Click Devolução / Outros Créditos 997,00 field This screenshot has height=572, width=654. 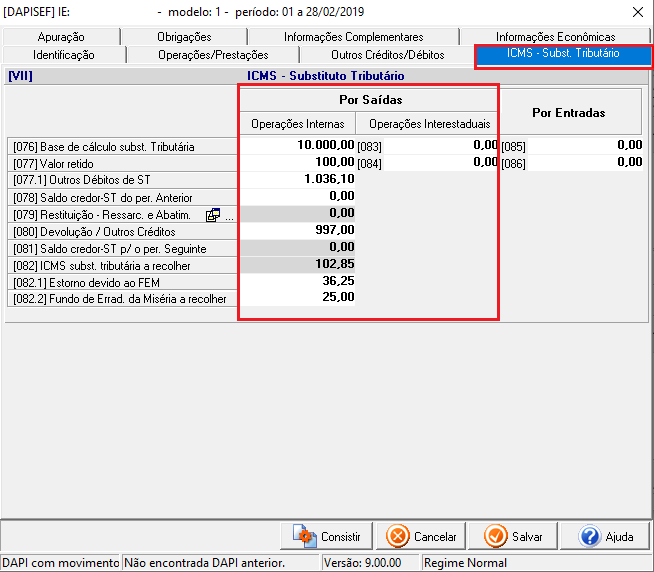(298, 230)
